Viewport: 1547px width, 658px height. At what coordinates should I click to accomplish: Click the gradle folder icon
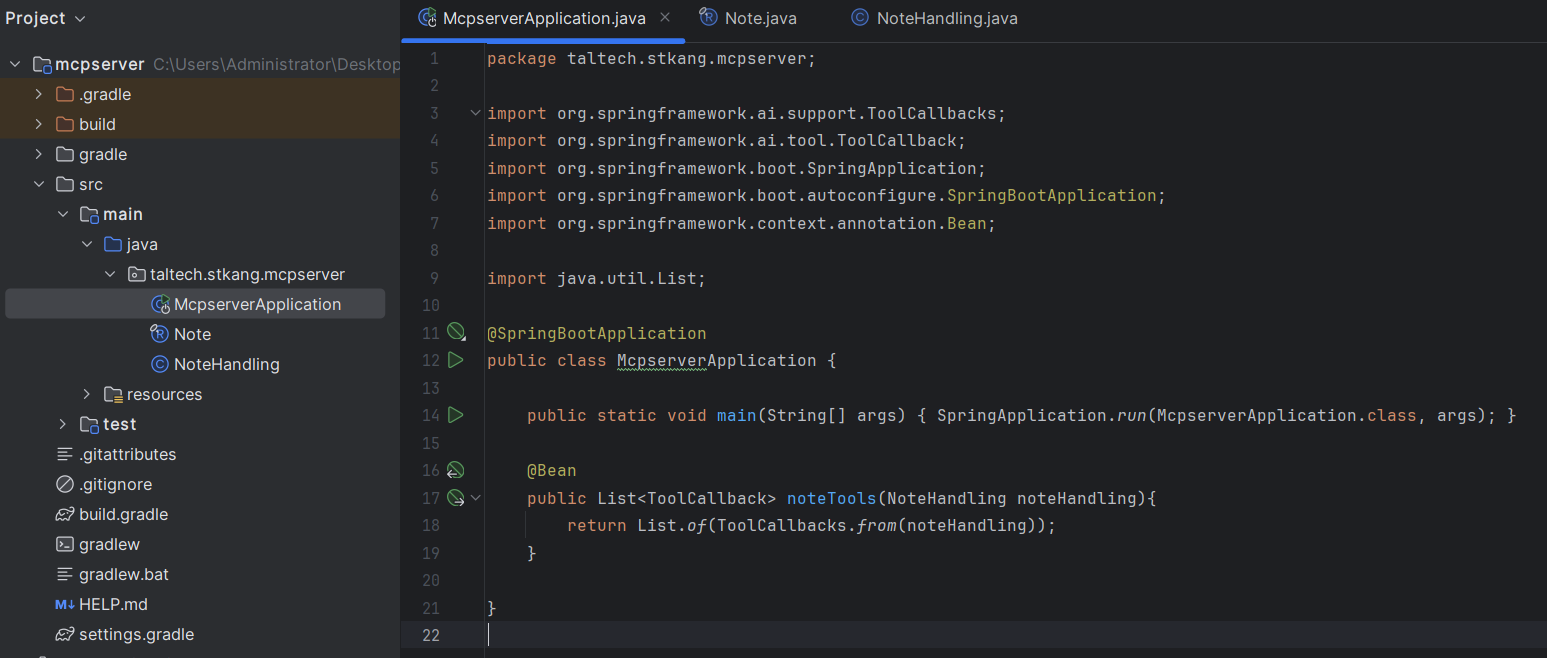pyautogui.click(x=65, y=154)
